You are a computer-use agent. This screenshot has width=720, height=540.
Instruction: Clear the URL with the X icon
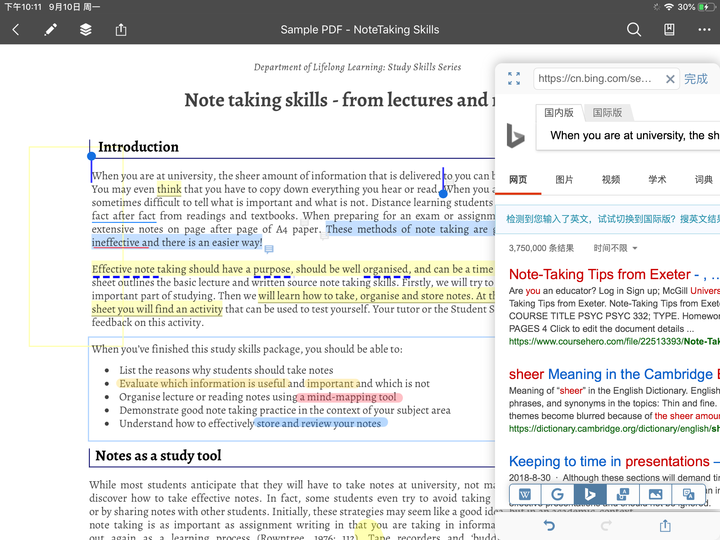point(670,79)
